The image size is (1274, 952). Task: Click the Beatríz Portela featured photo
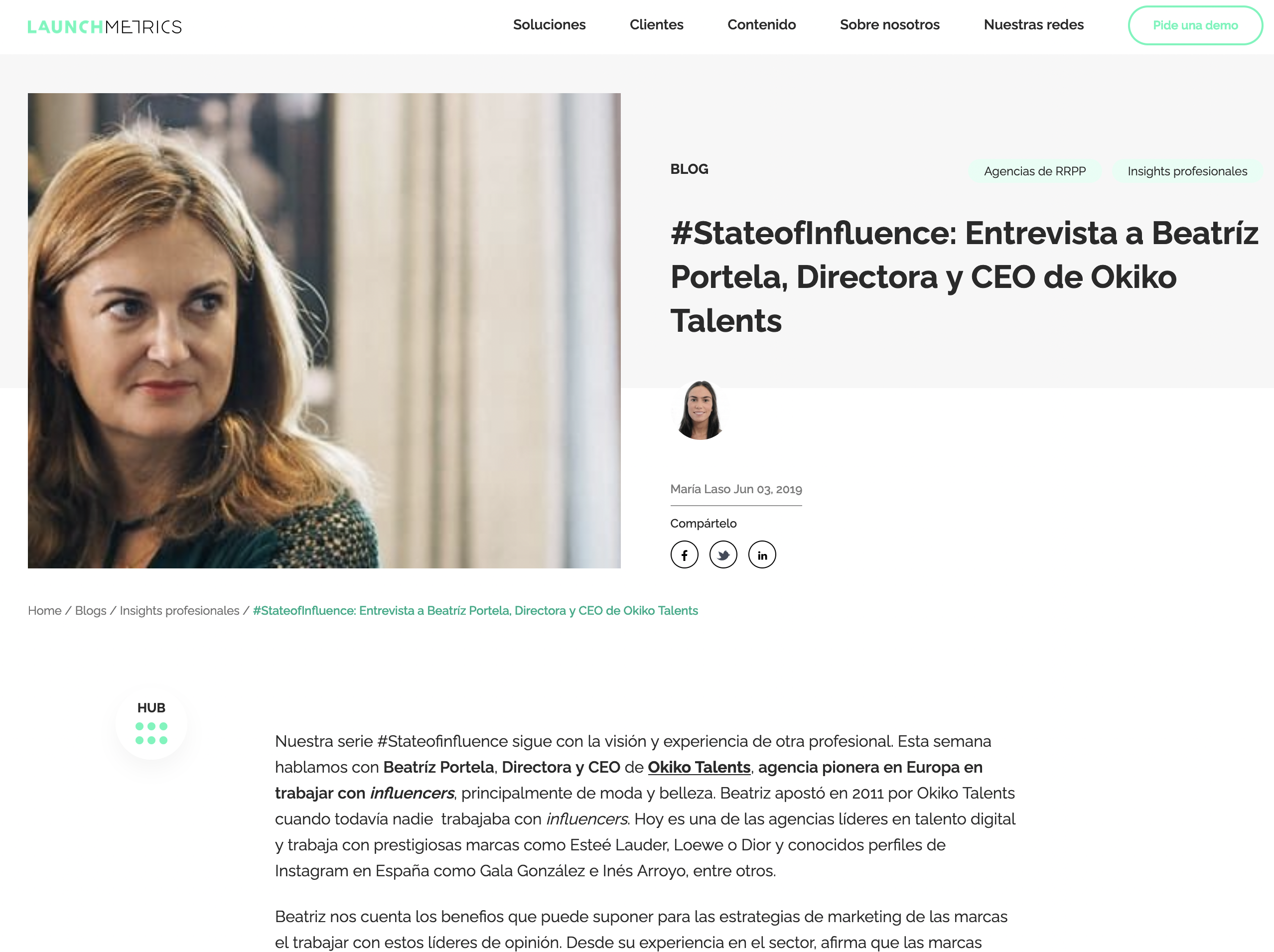(x=324, y=331)
